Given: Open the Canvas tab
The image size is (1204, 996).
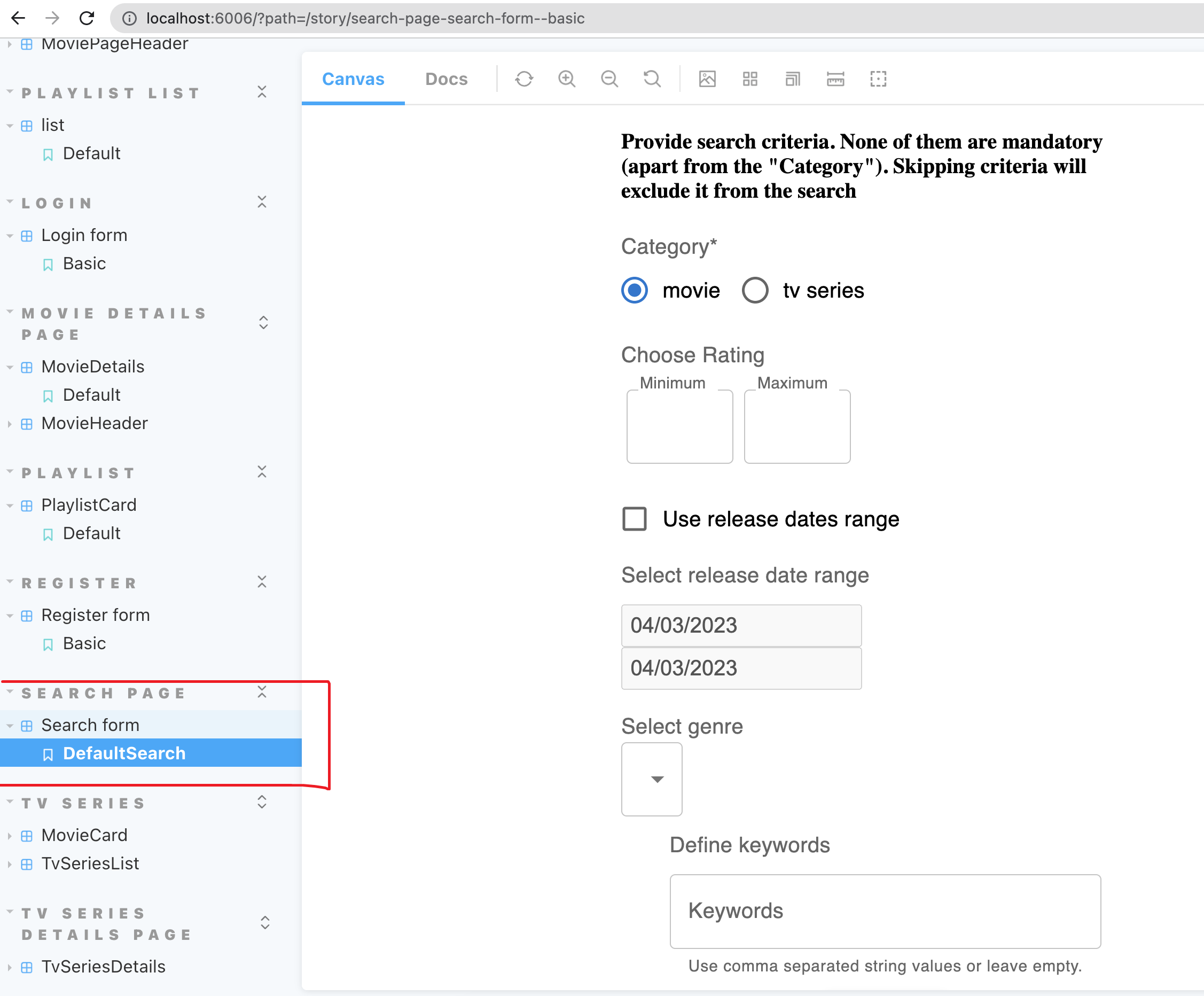Looking at the screenshot, I should pos(353,79).
